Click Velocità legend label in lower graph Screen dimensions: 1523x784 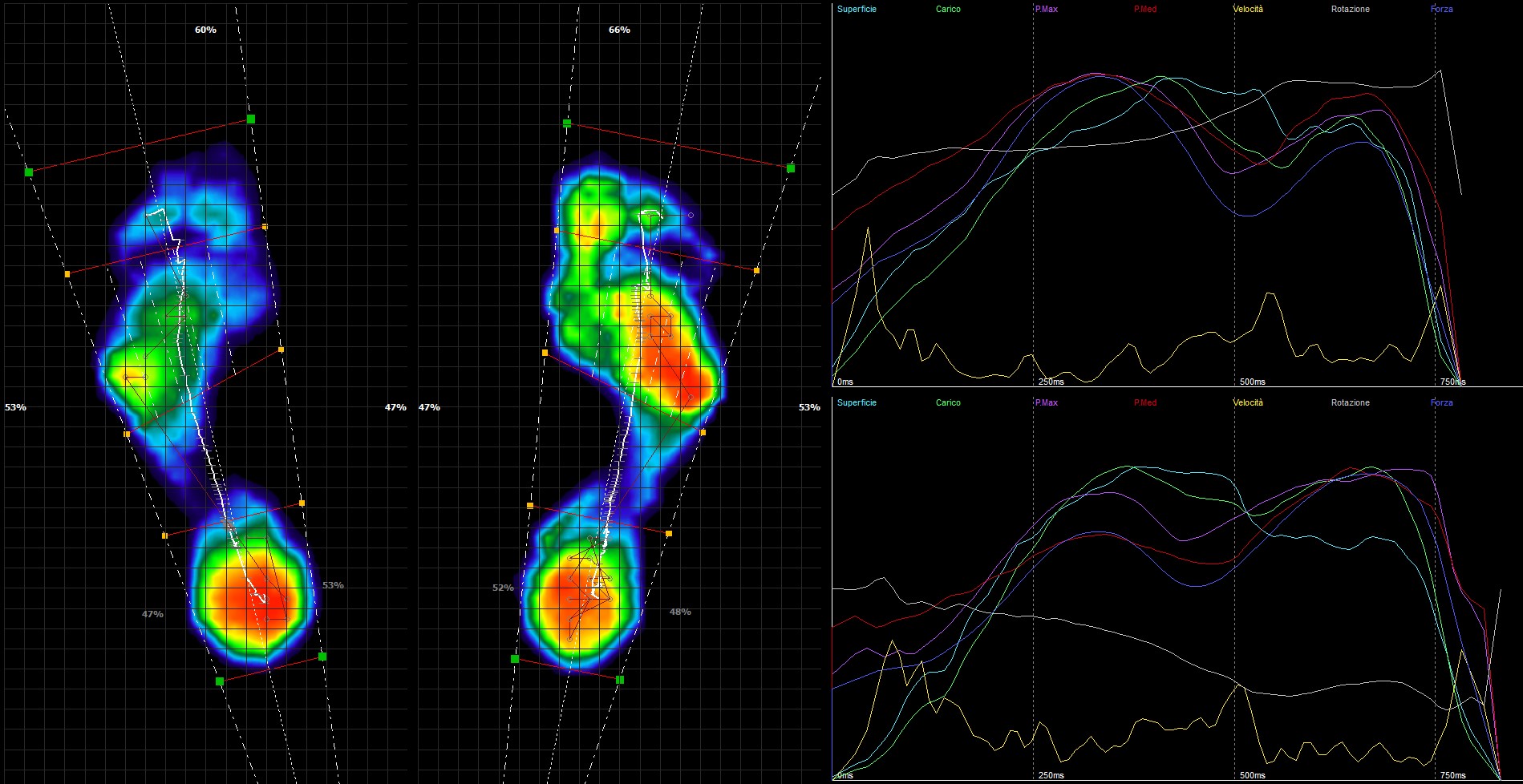click(1247, 403)
